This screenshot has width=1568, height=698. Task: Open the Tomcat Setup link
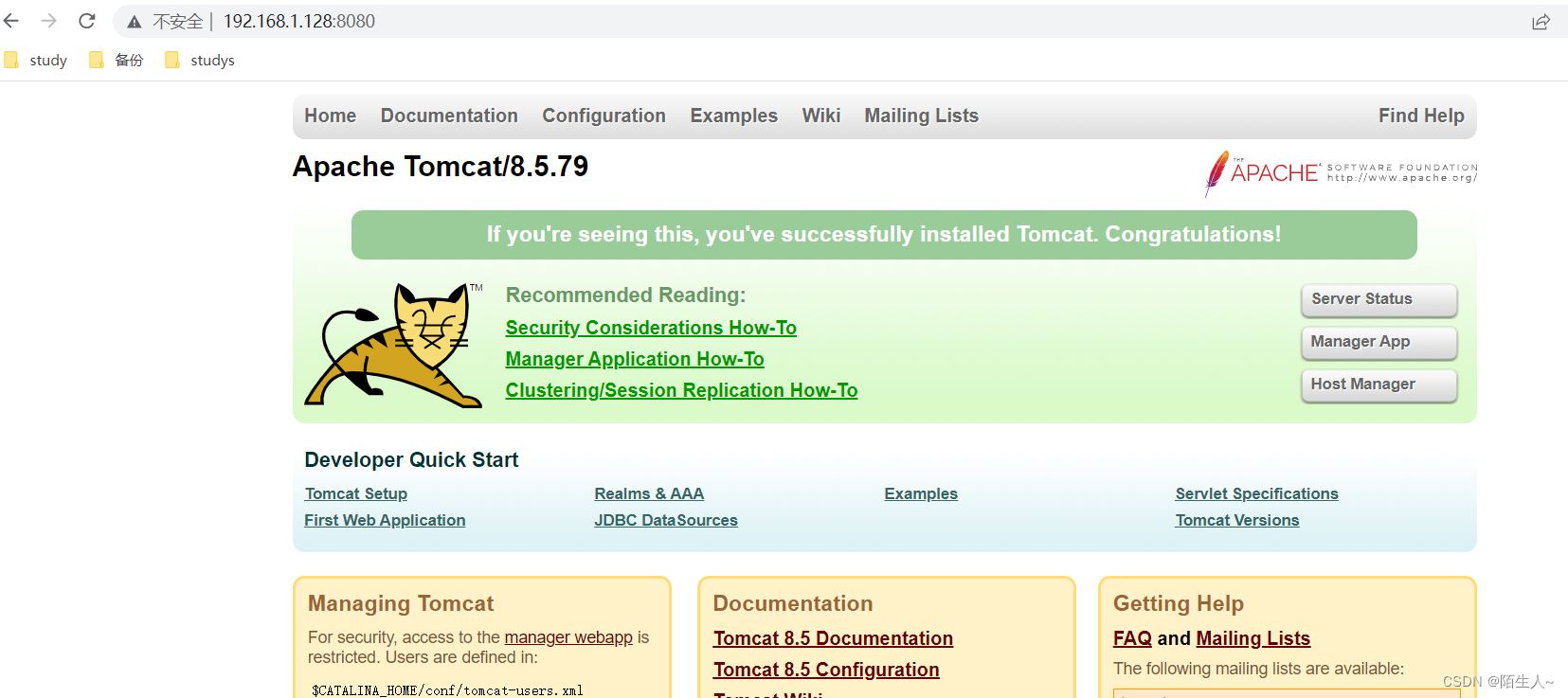(x=356, y=493)
